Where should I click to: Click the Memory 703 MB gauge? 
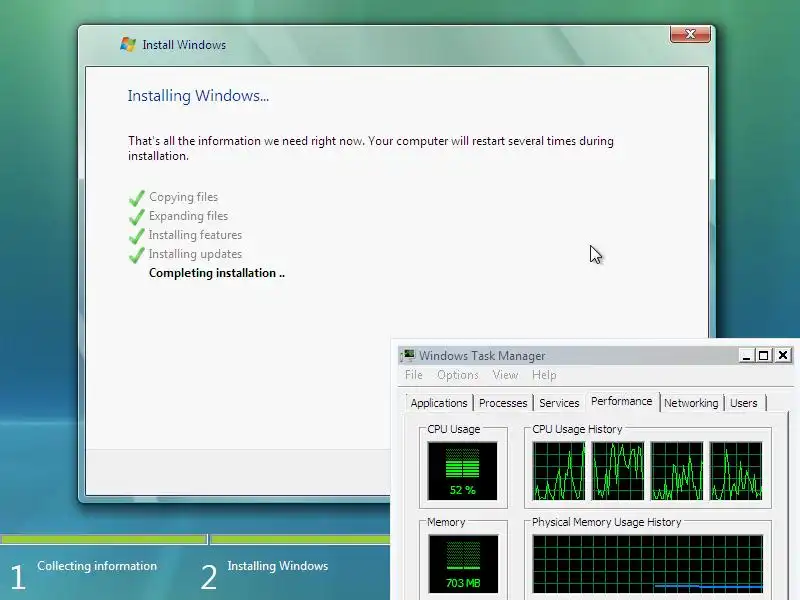(463, 563)
